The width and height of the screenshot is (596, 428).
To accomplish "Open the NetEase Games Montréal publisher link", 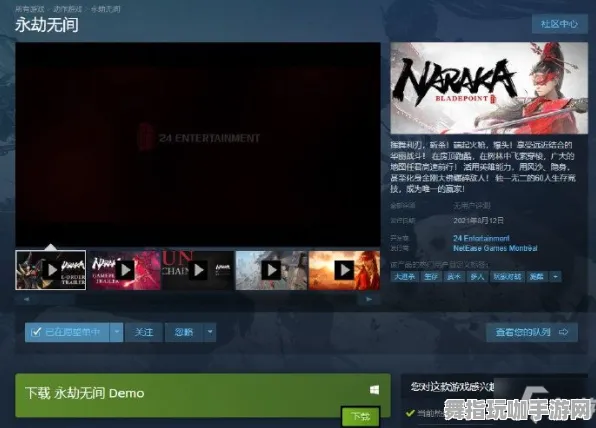I will coord(495,248).
